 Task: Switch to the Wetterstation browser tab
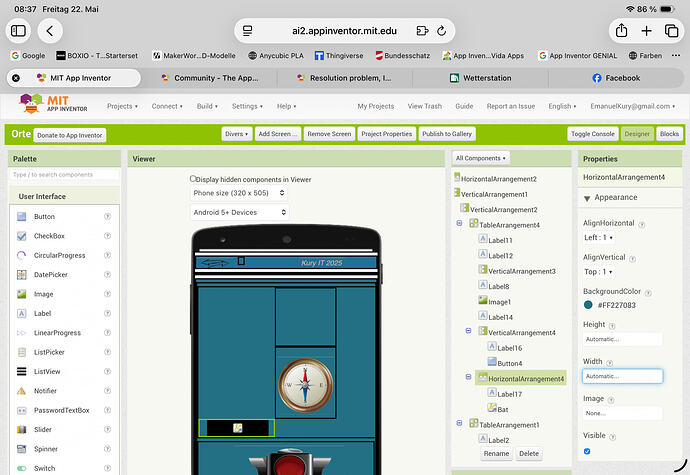click(481, 78)
